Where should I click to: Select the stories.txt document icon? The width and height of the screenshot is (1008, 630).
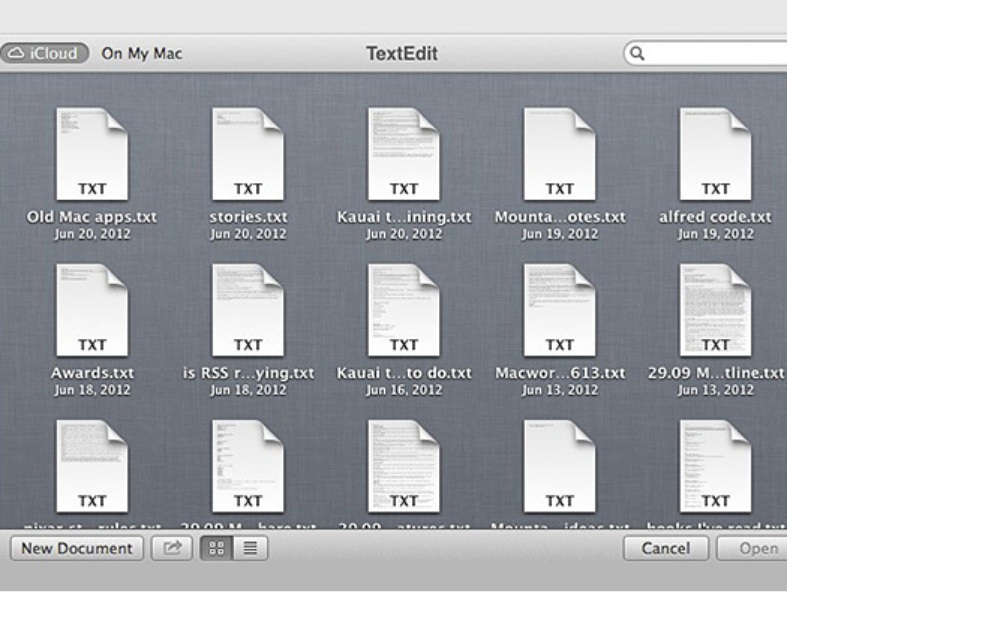click(x=248, y=155)
